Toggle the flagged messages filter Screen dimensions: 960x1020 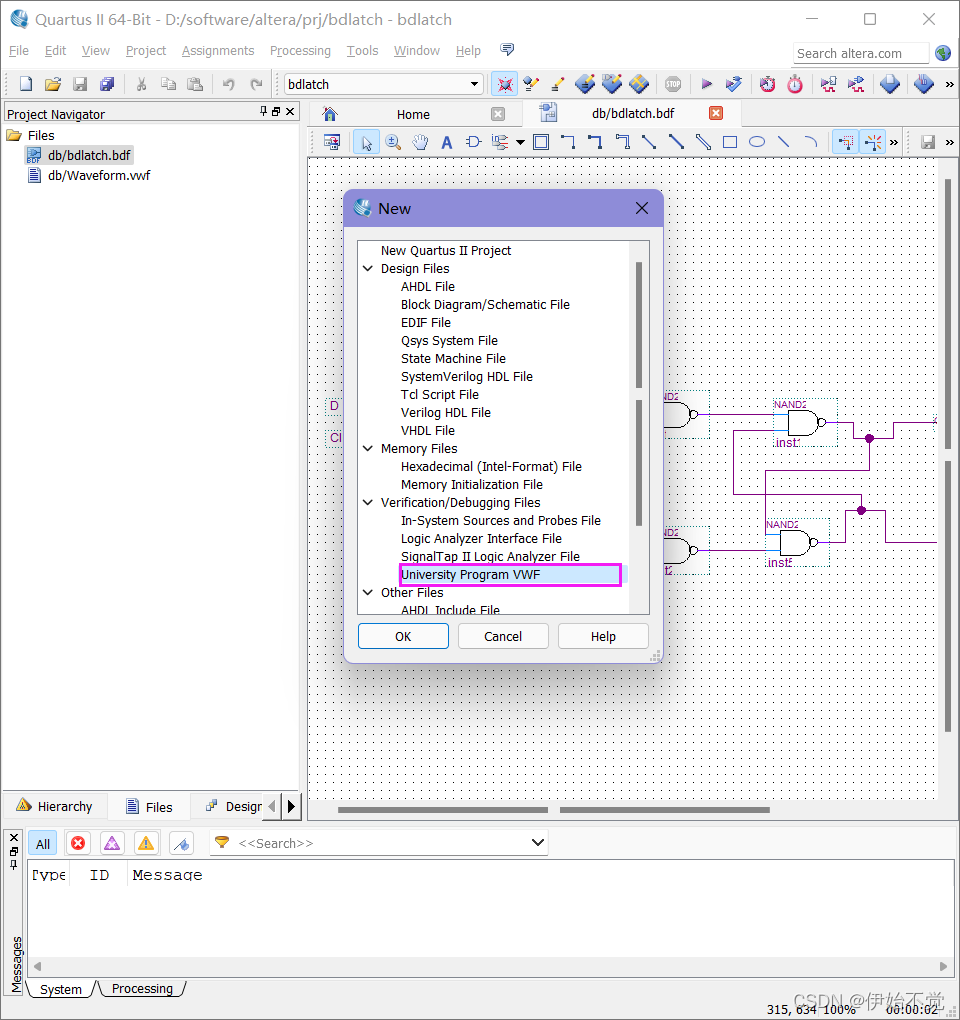(x=181, y=844)
